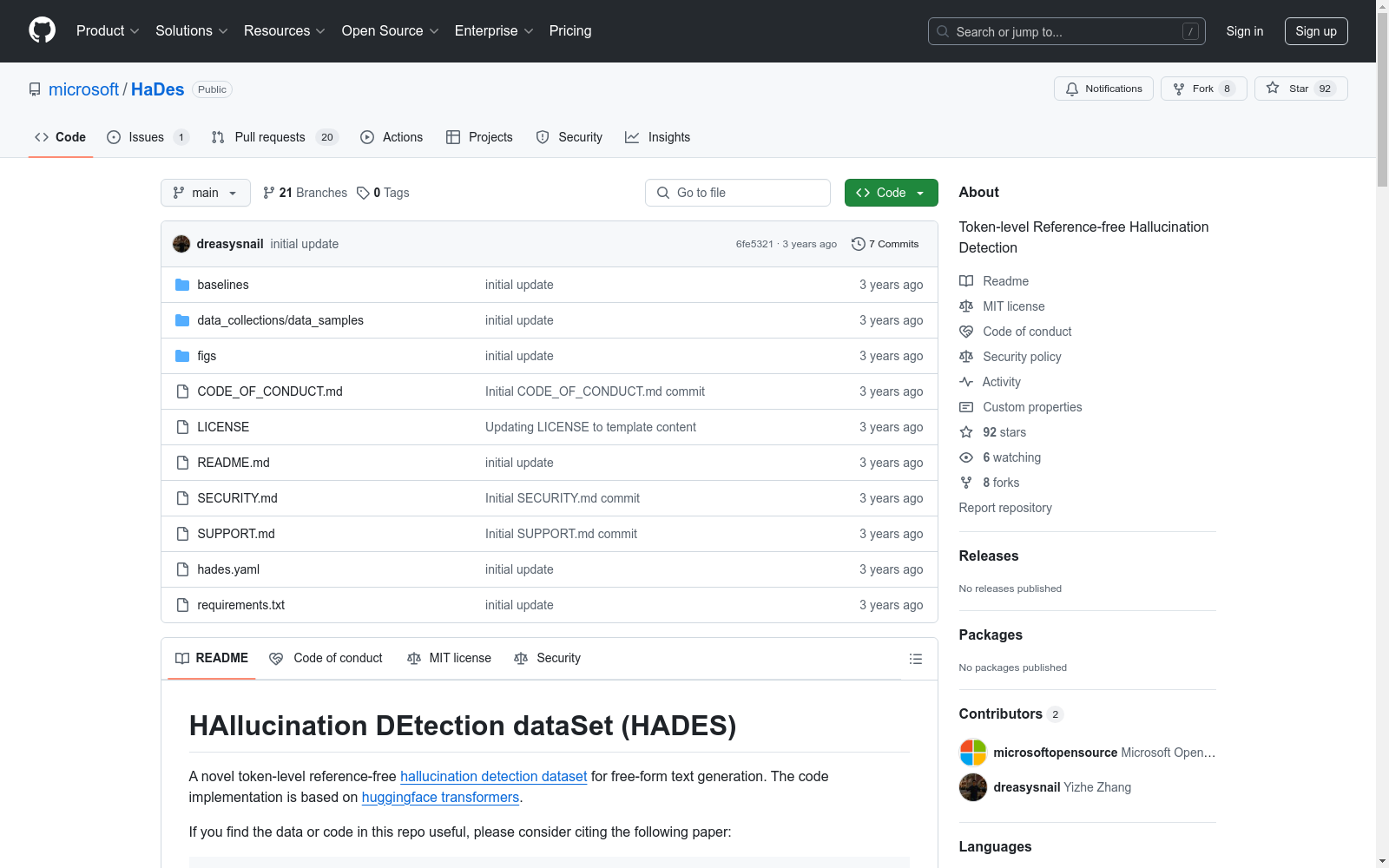1389x868 pixels.
Task: Click the Code of conduct heart icon
Action: [x=966, y=332]
